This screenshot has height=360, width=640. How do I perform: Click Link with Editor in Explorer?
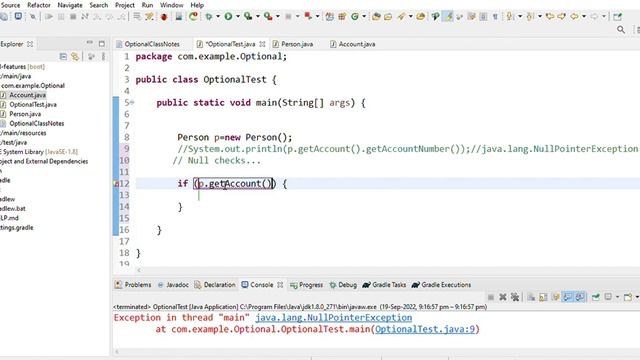pos(75,56)
